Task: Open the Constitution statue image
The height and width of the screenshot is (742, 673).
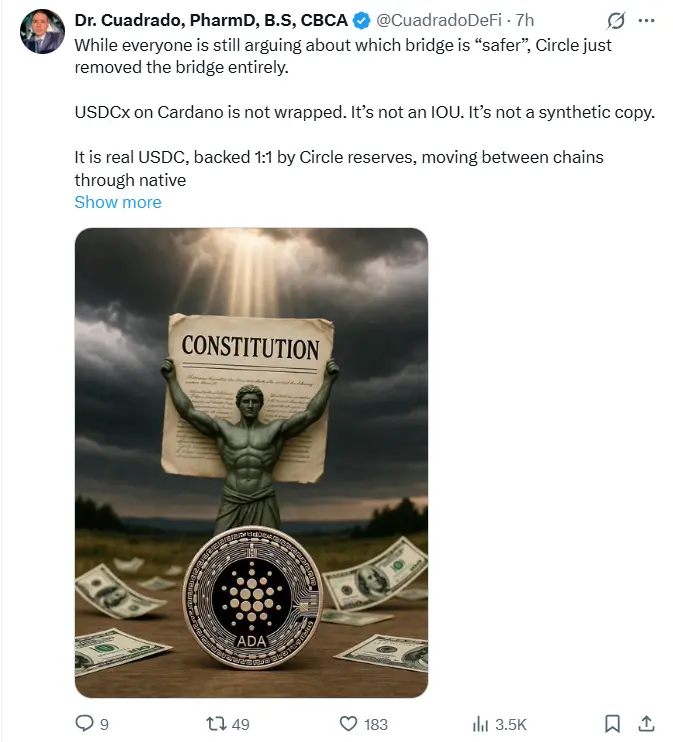Action: pos(251,463)
